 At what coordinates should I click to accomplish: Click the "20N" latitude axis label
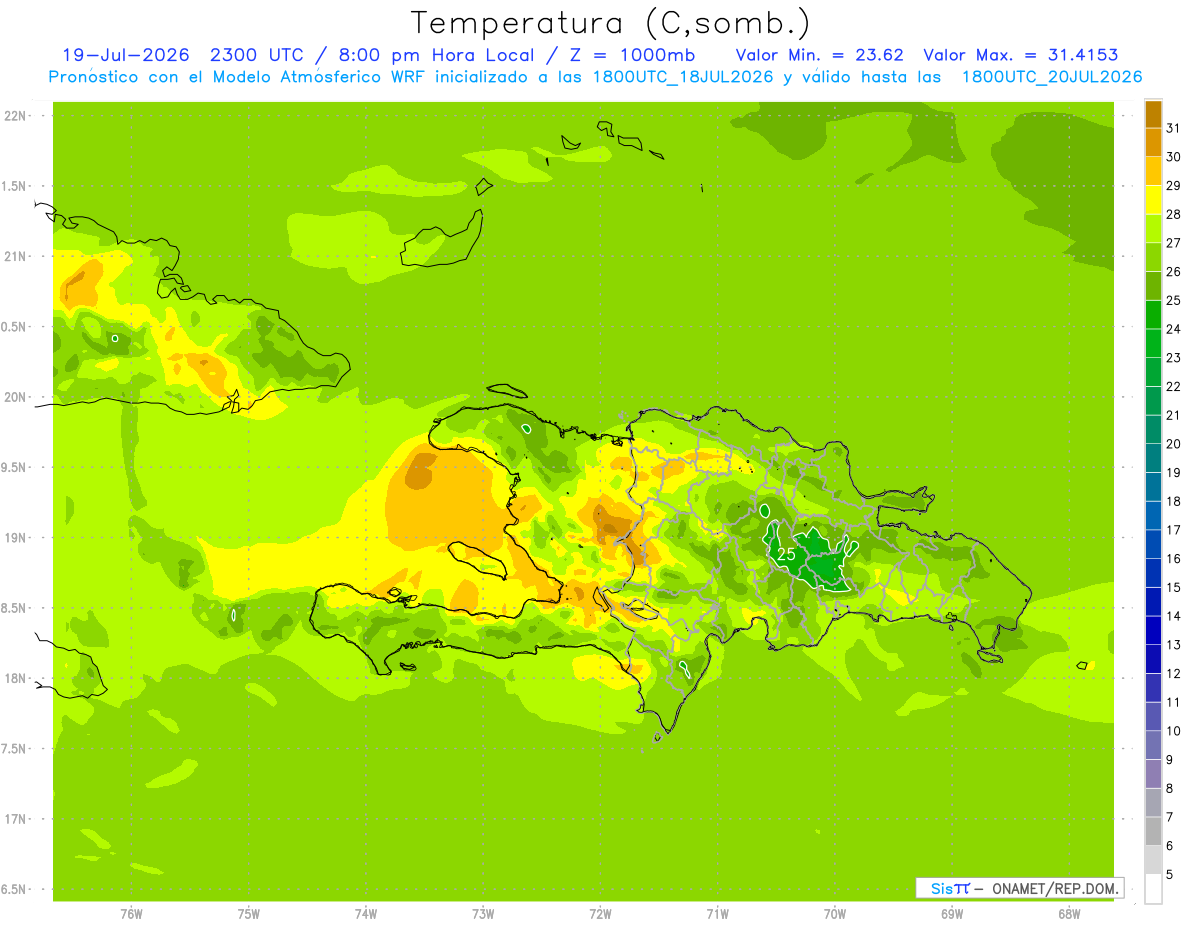[x=14, y=397]
